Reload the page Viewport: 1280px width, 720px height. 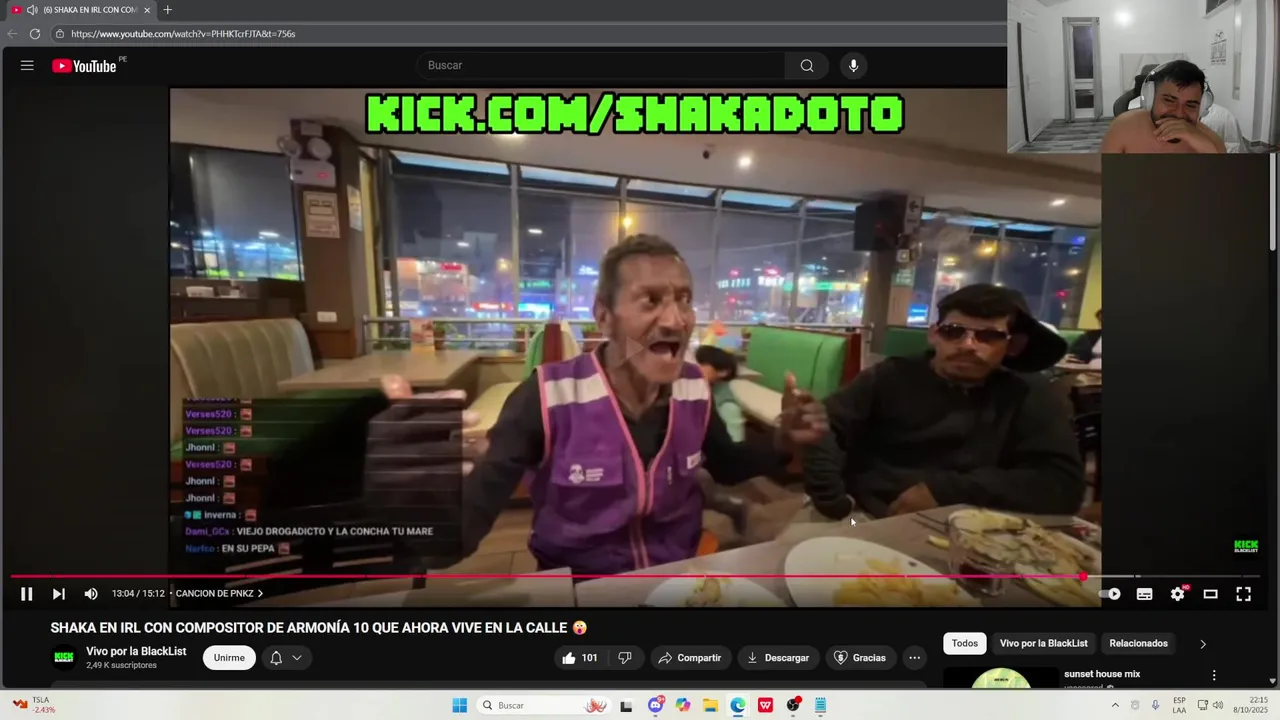[x=35, y=34]
